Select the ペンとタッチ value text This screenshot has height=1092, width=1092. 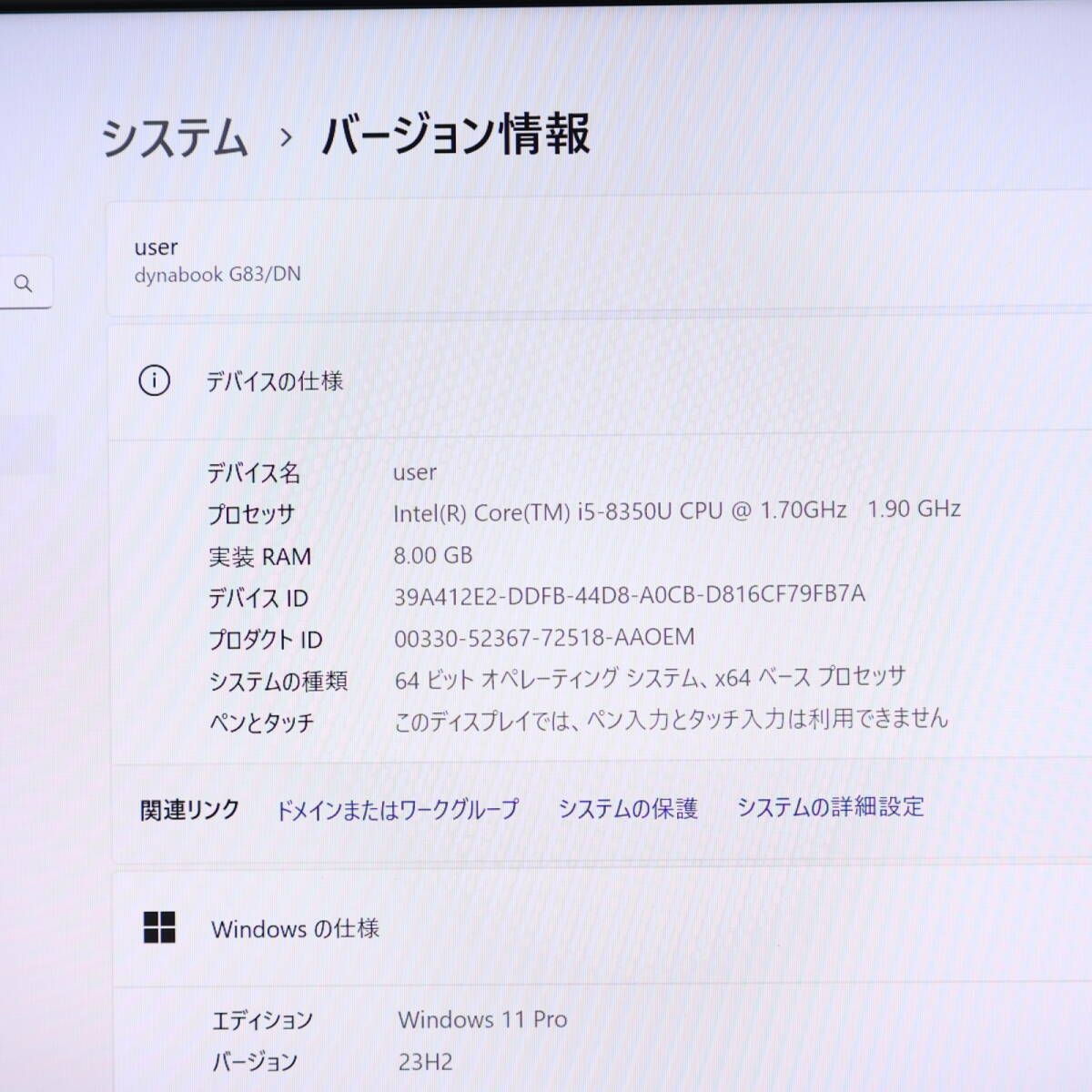[x=672, y=720]
